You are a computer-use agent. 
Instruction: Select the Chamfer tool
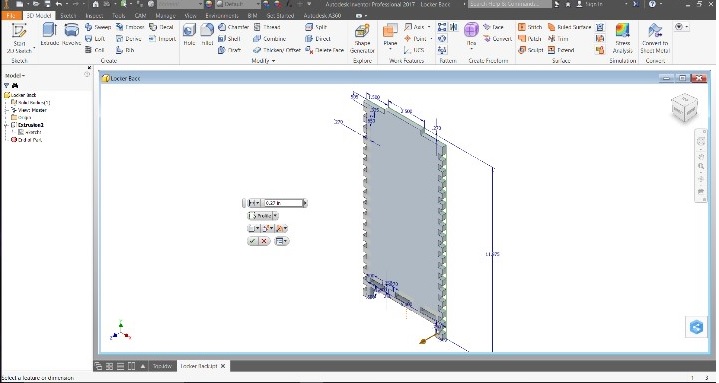233,27
